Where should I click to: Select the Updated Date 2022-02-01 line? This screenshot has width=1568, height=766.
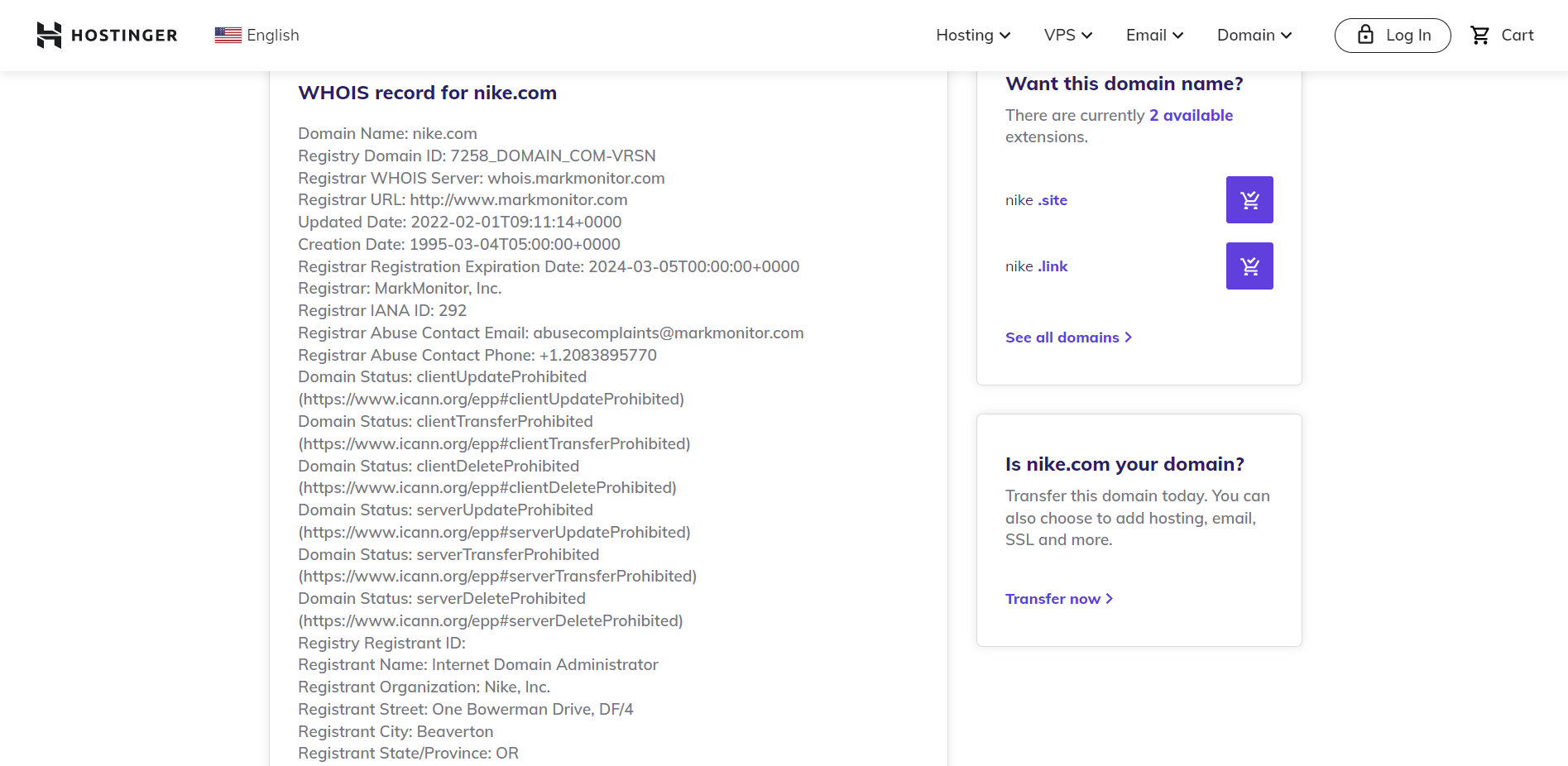[460, 222]
